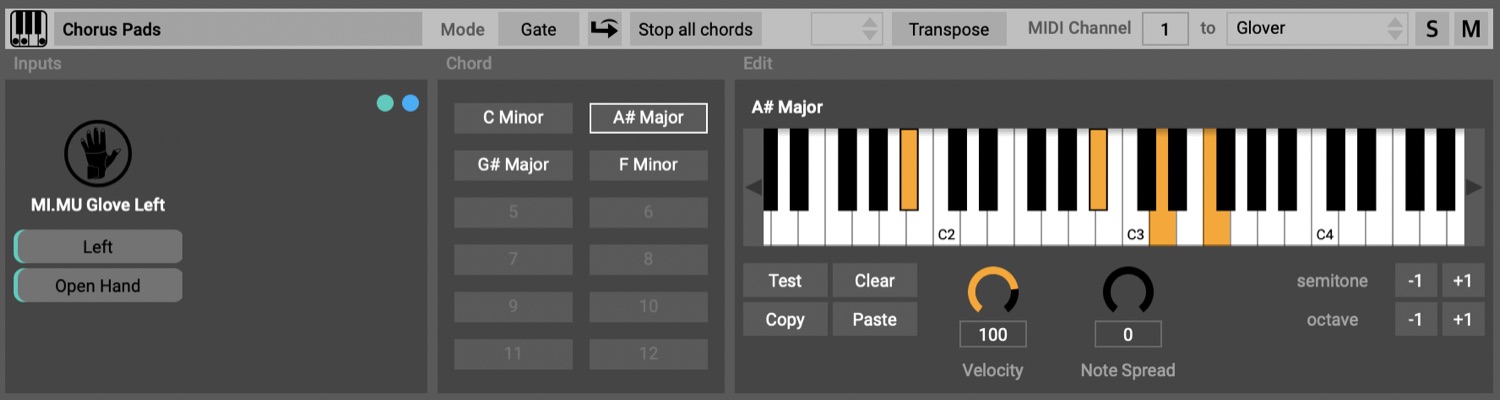Toggle the Gate mode button
Screen dimensions: 1500x400
pos(539,29)
